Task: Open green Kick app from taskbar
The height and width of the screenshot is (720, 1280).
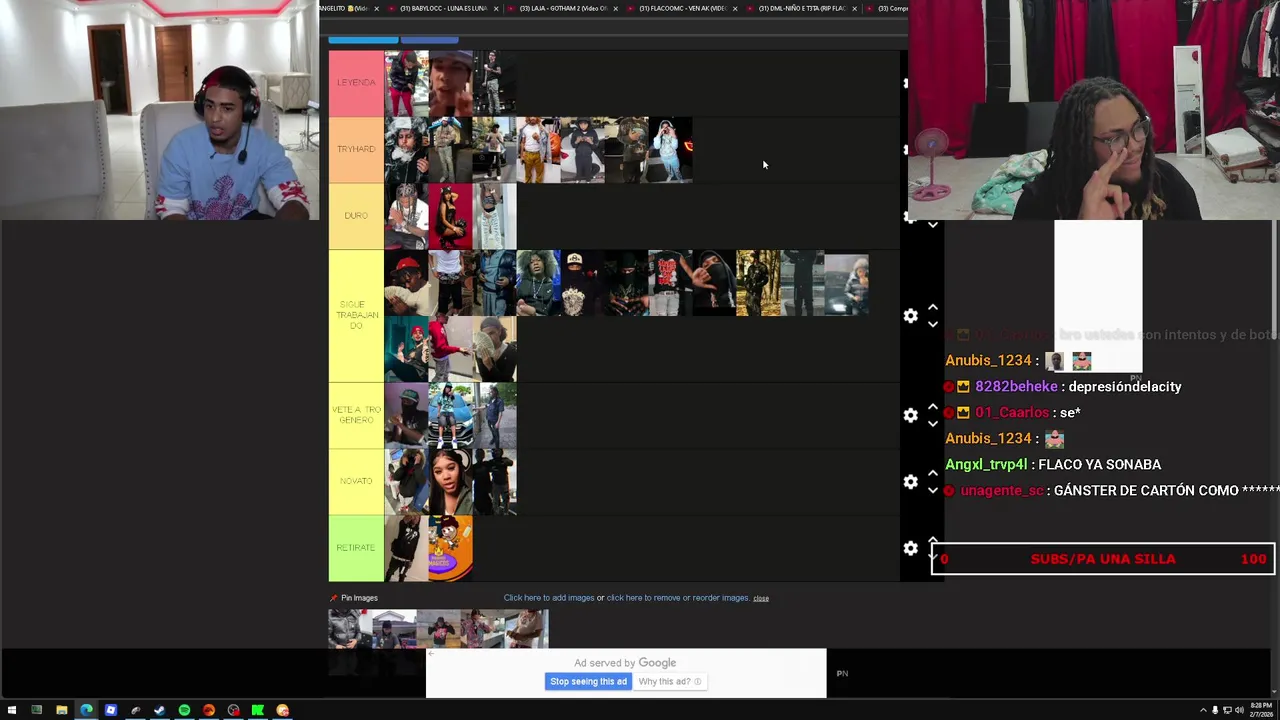Action: click(258, 710)
